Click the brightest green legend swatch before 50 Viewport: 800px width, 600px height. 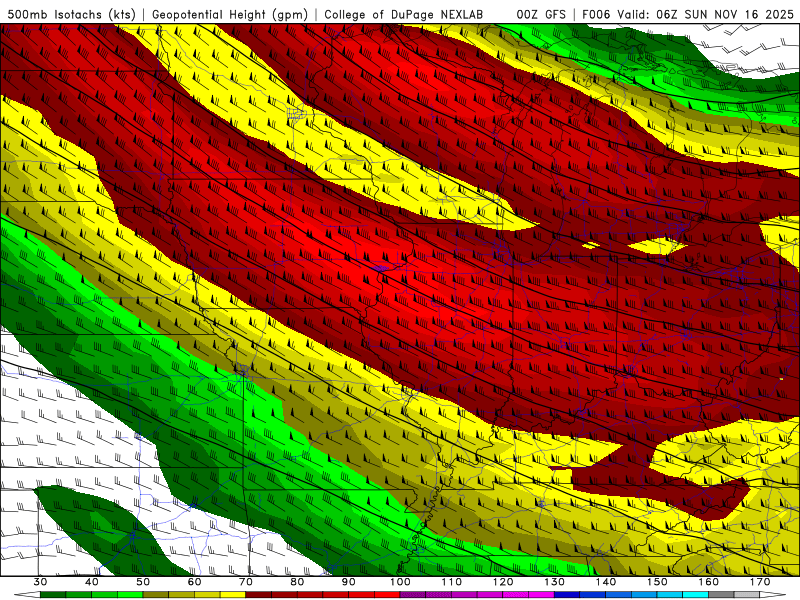[130, 595]
